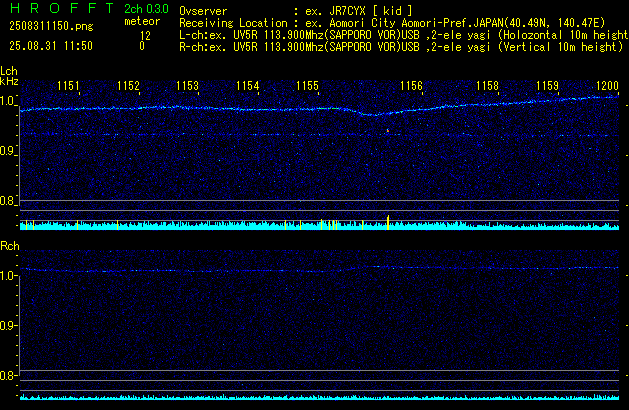Click the Receiving Location line
629x410 pixels.
click(x=392, y=23)
